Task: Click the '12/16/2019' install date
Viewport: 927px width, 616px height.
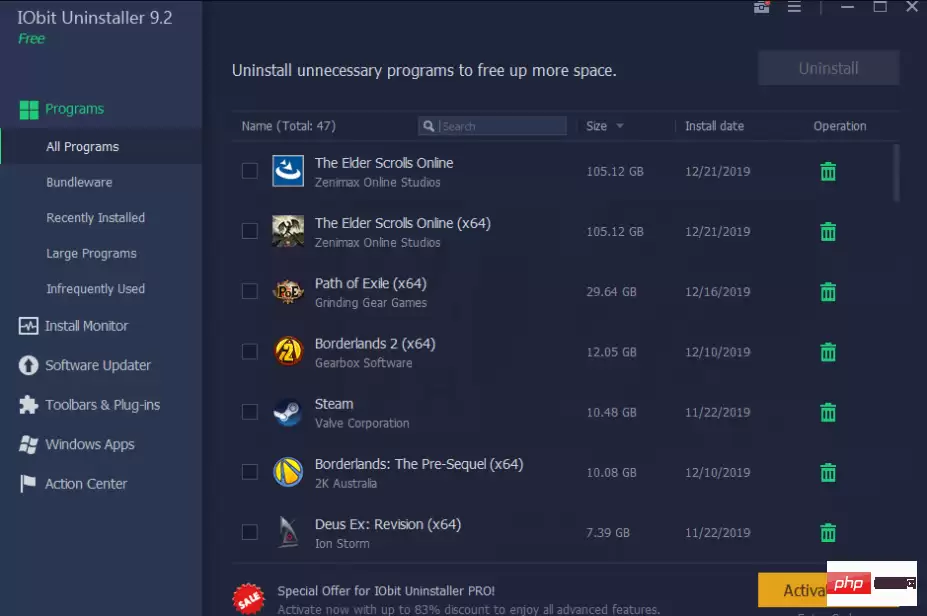Action: pyautogui.click(x=717, y=292)
